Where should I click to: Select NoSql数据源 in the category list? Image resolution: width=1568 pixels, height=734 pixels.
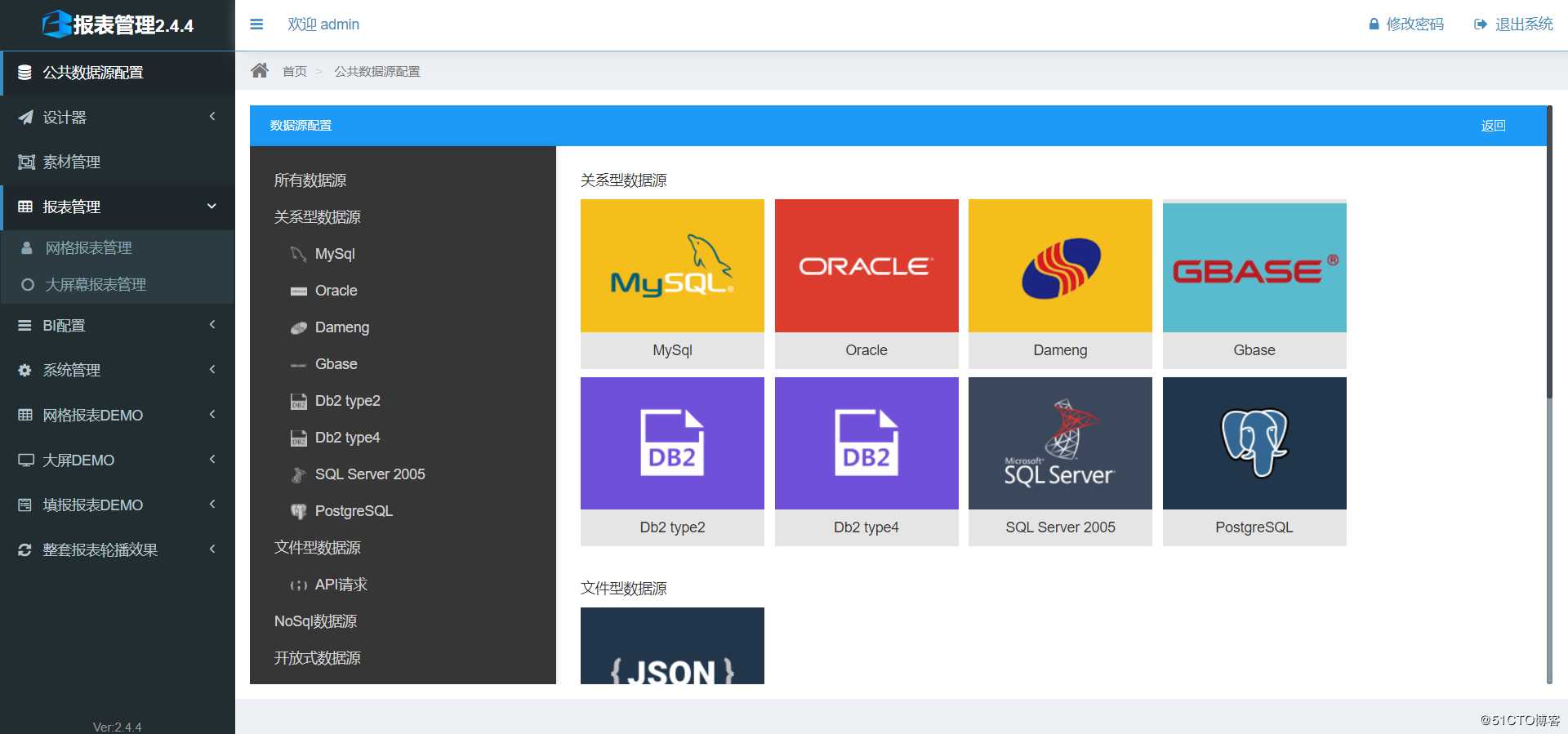(x=315, y=621)
